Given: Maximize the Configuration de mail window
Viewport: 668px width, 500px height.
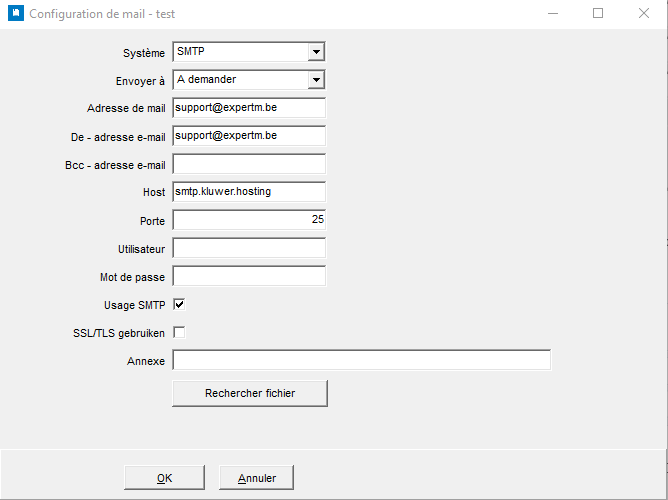Looking at the screenshot, I should point(598,14).
